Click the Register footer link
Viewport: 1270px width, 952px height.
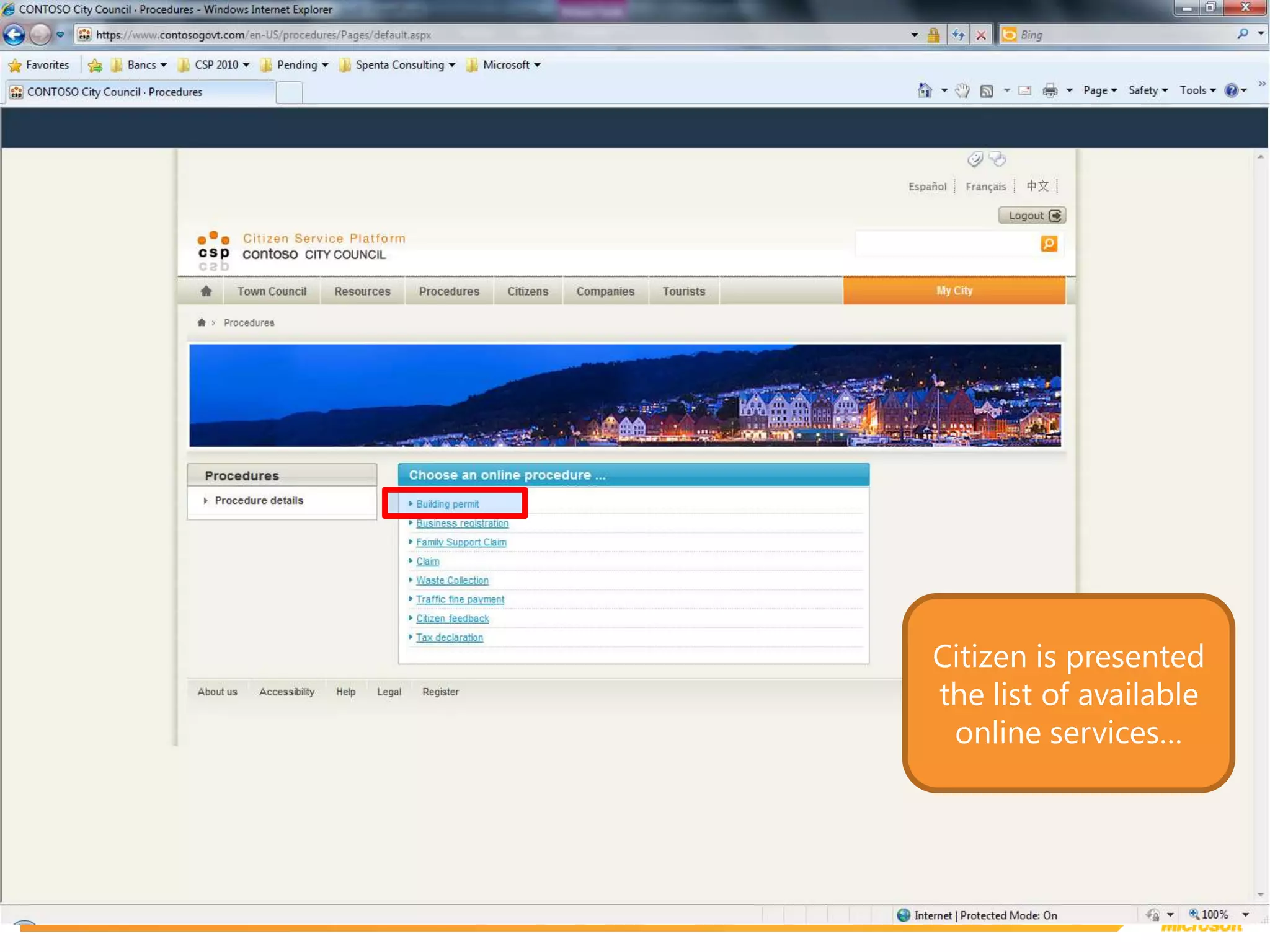tap(440, 692)
